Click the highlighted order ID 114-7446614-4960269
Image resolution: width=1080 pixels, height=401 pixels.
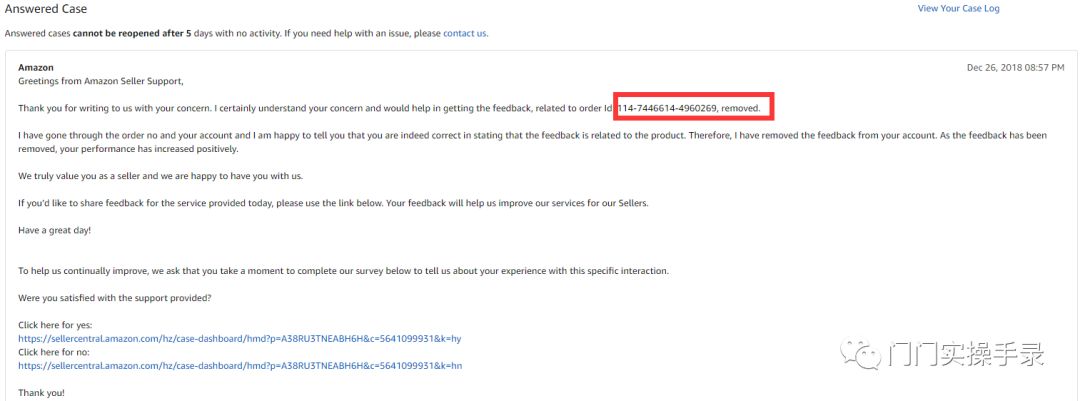[668, 107]
